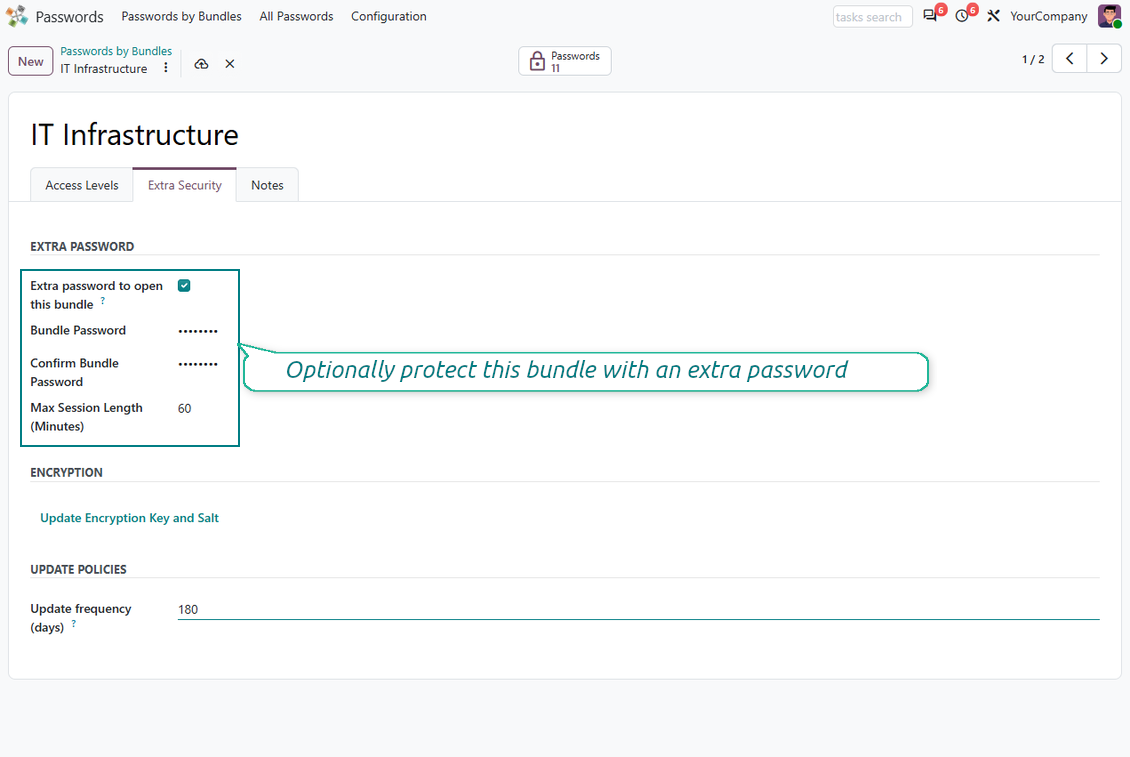The image size is (1130, 757).
Task: Edit the Update frequency value 180
Action: point(639,609)
